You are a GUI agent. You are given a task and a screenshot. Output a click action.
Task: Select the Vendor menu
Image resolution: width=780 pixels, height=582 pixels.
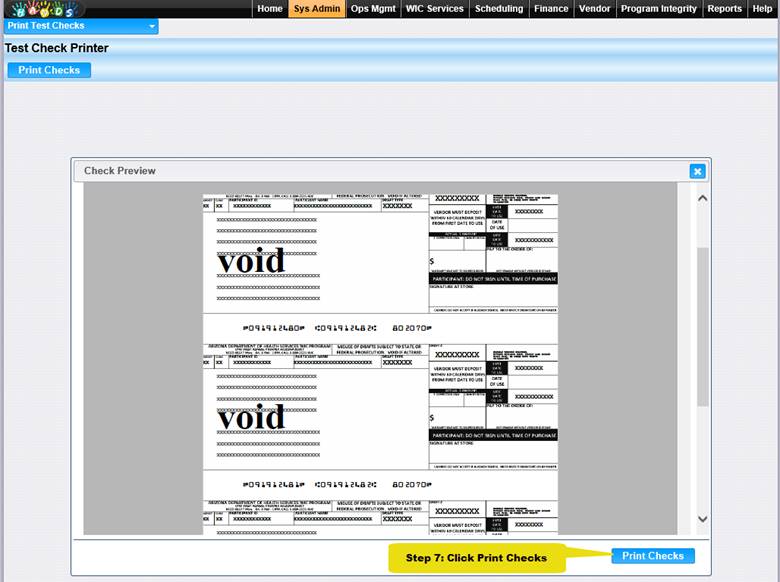tap(595, 9)
